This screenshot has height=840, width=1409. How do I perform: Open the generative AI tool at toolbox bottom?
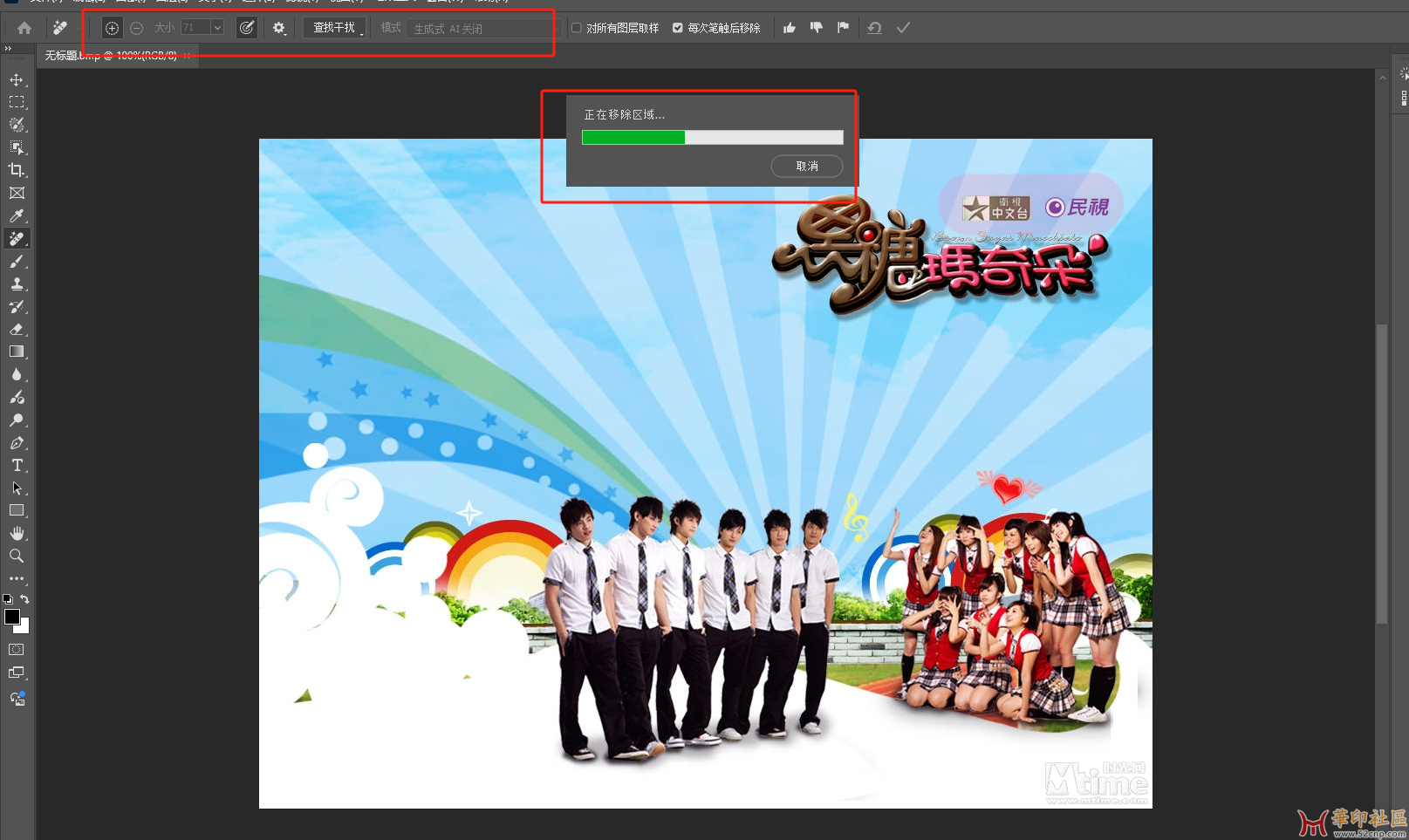click(x=17, y=699)
